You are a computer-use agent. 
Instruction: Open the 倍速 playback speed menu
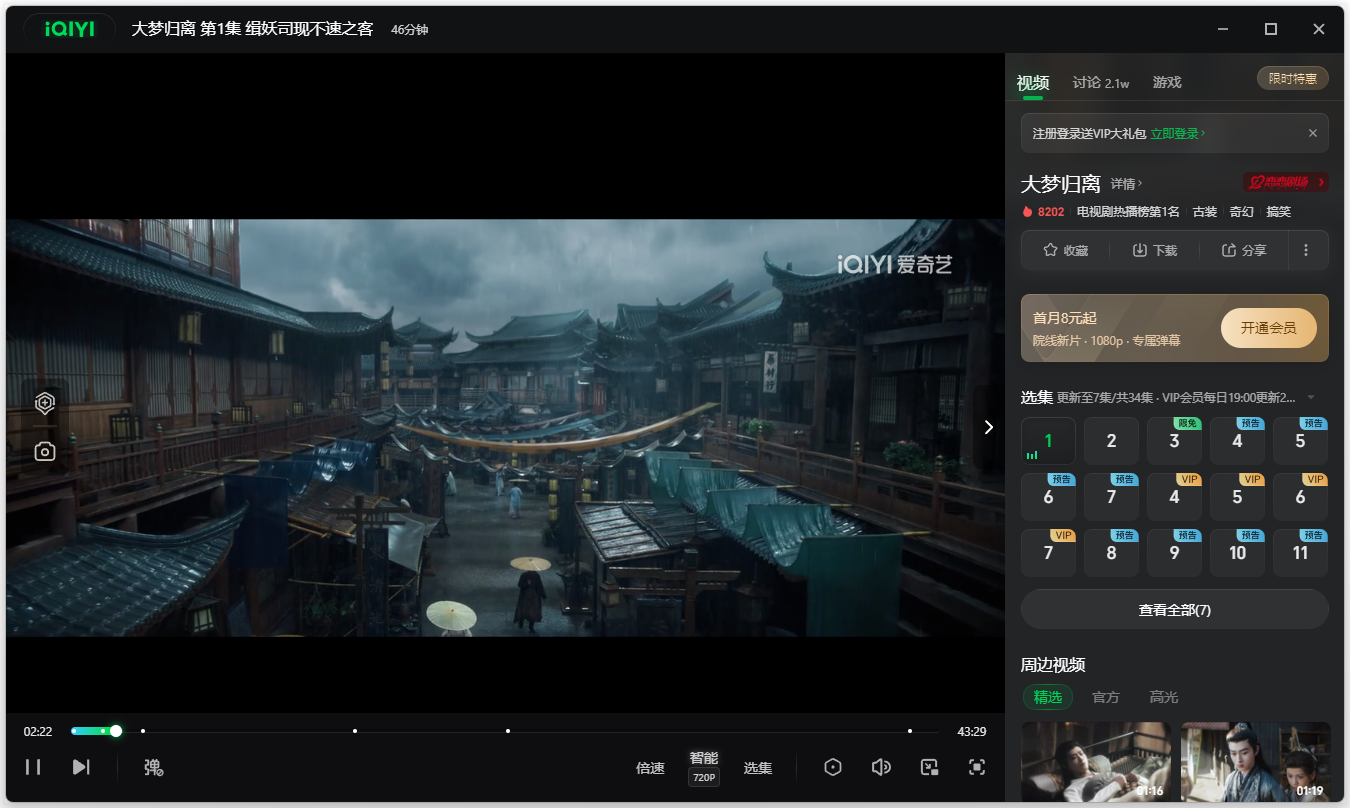(650, 768)
